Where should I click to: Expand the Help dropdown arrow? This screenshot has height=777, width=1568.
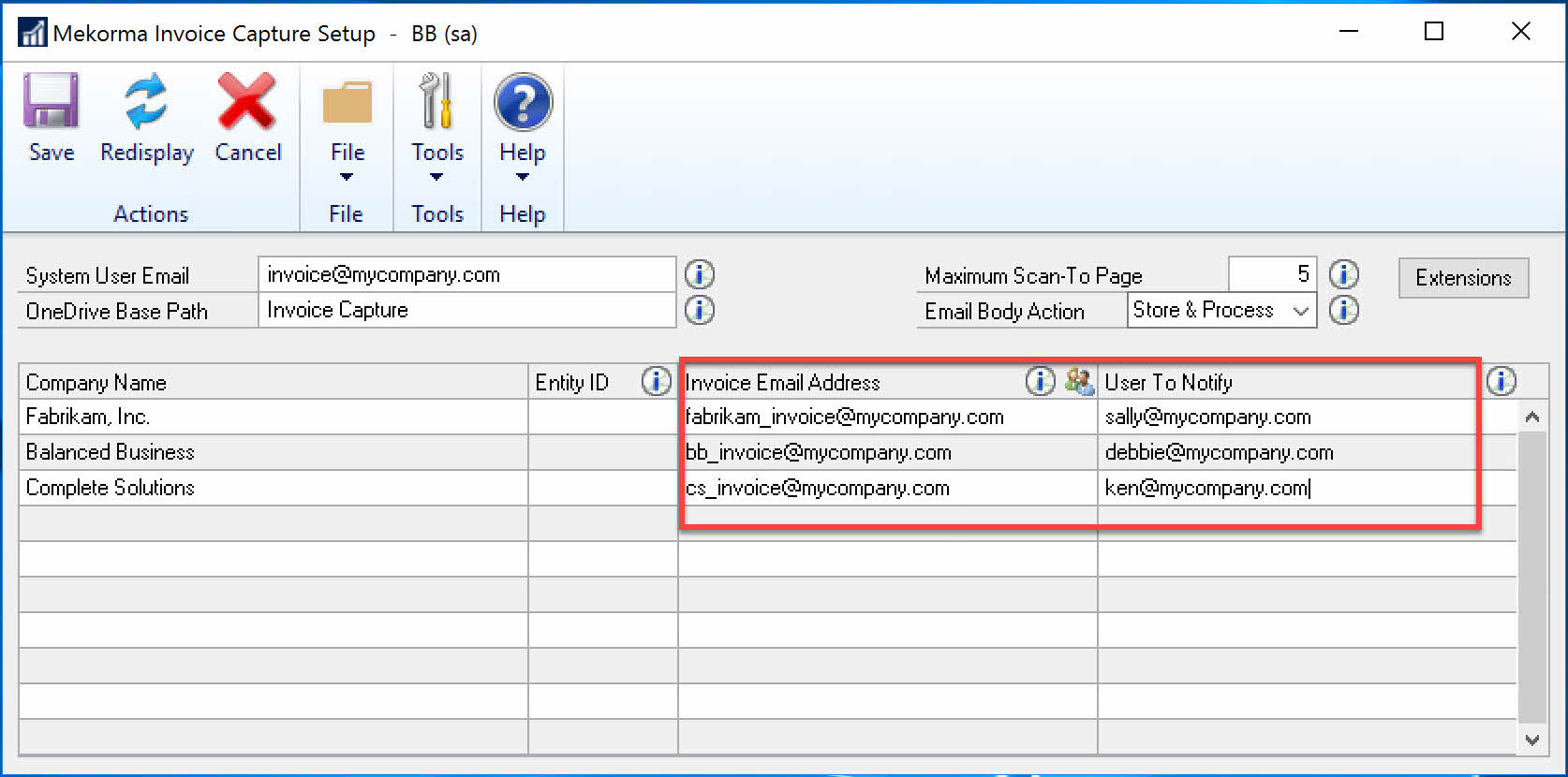pos(523,177)
